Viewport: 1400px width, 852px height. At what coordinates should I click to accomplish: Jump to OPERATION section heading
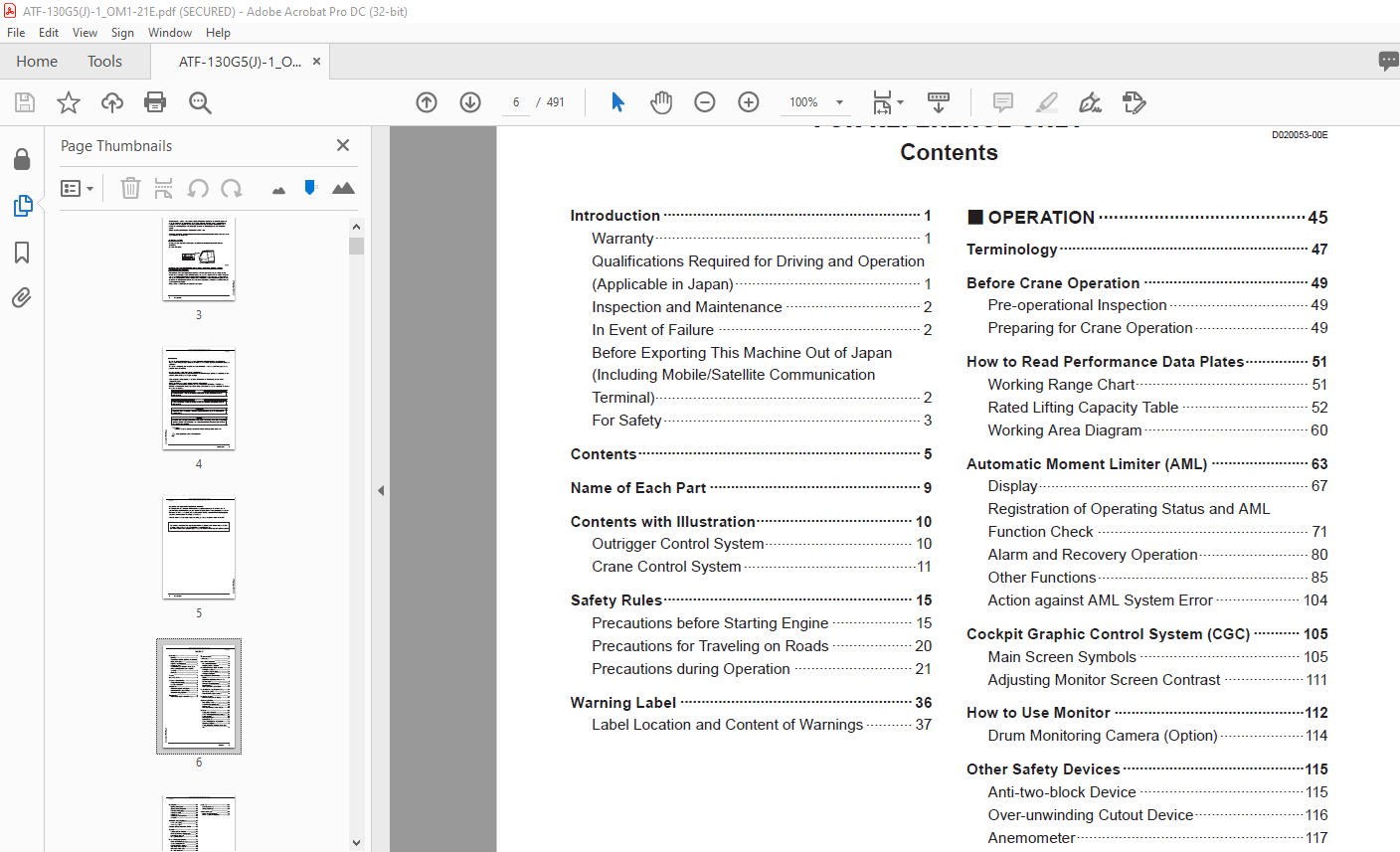[x=1146, y=218]
